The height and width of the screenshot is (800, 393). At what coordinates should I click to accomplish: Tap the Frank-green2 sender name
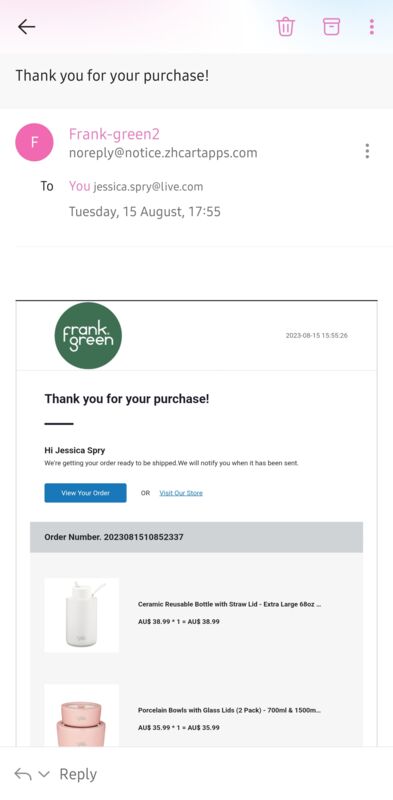114,134
